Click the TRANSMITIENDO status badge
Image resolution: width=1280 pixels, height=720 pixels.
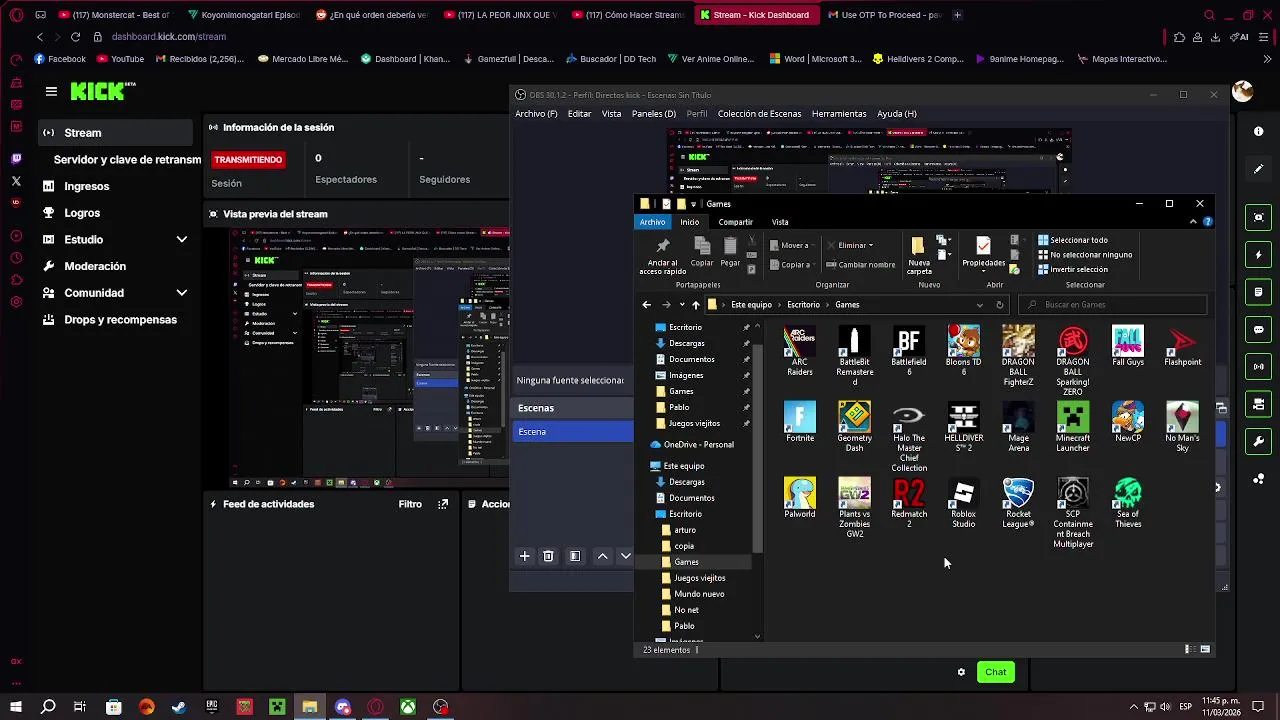248,160
